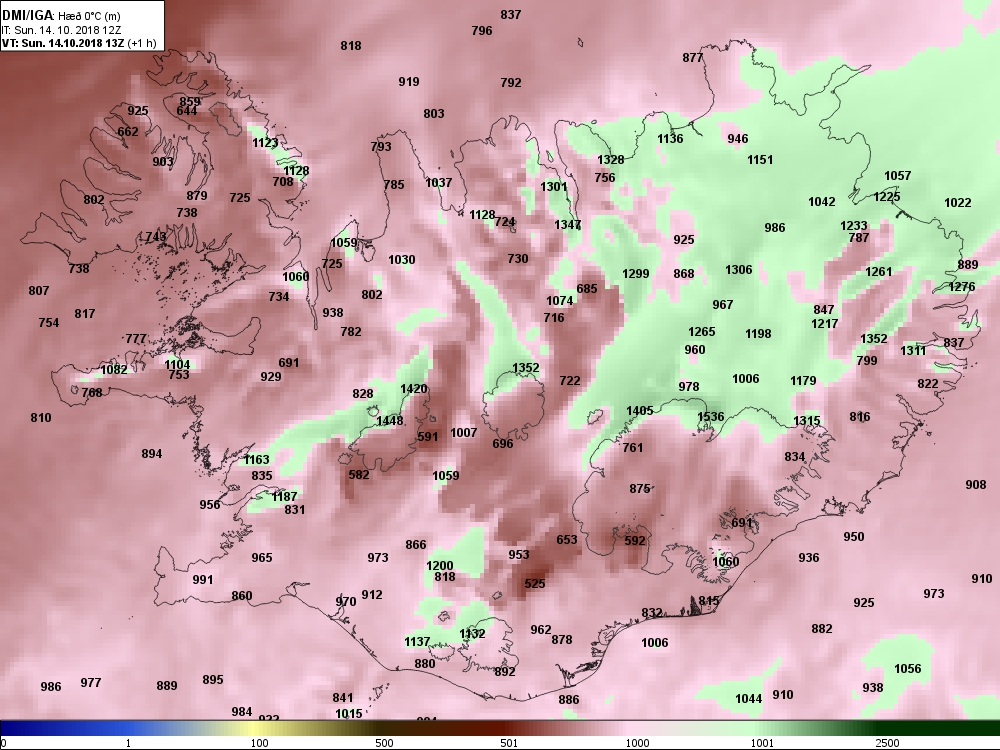This screenshot has width=1000, height=750.
Task: Click the map value '1082'
Action: (114, 369)
